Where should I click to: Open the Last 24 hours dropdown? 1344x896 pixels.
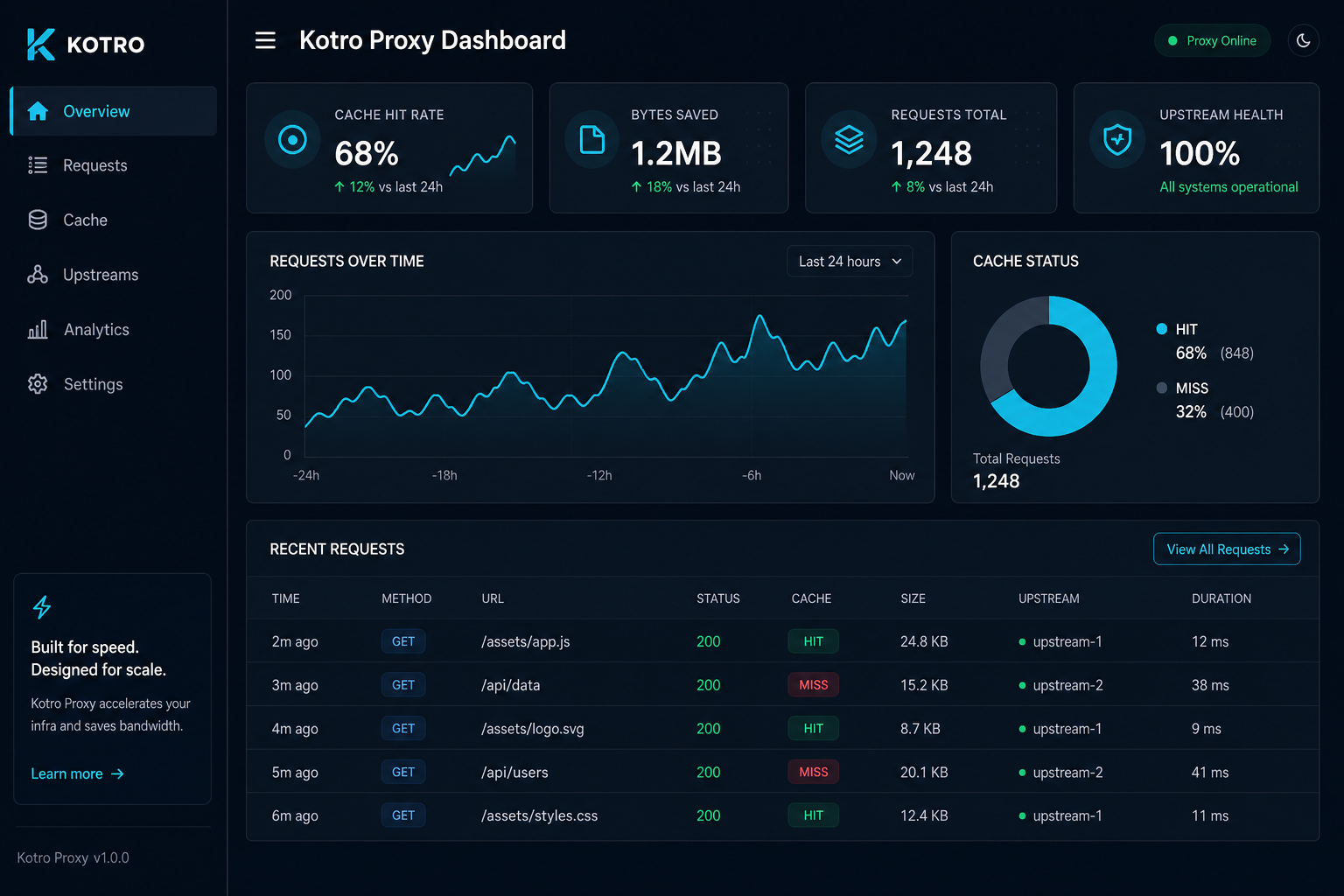pyautogui.click(x=850, y=262)
